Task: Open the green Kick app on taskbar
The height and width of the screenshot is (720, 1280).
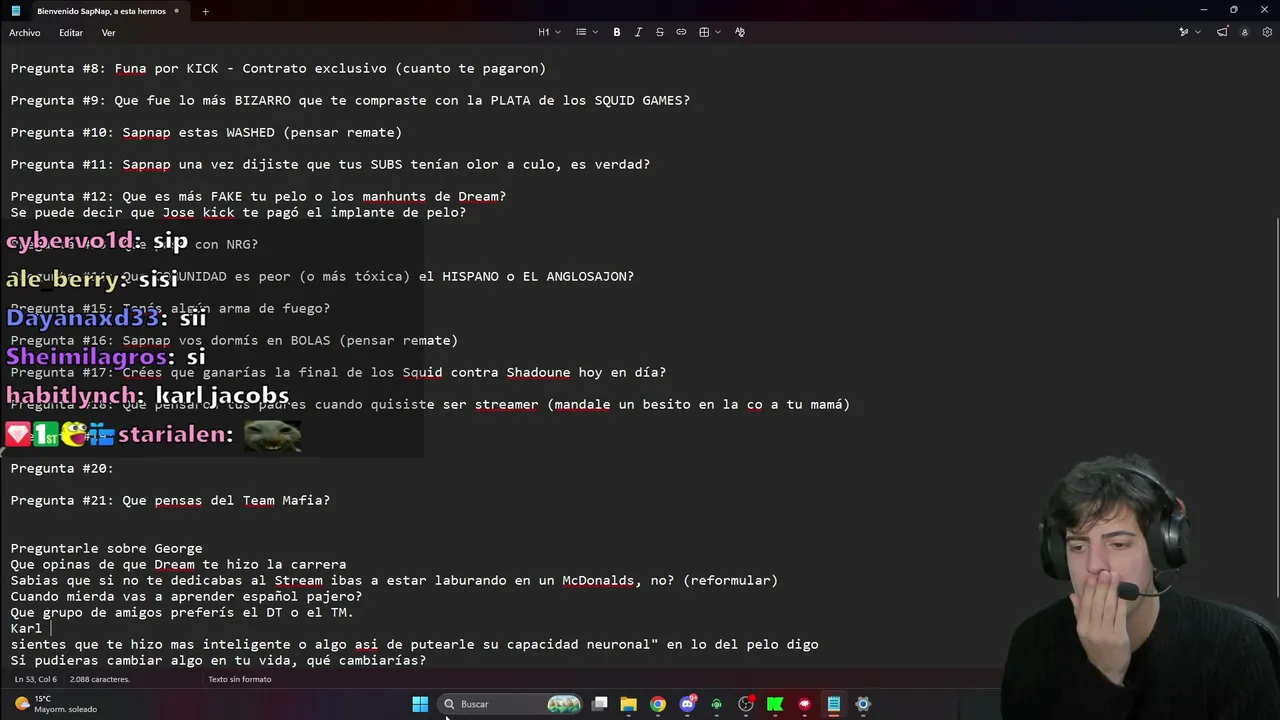Action: pyautogui.click(x=775, y=704)
